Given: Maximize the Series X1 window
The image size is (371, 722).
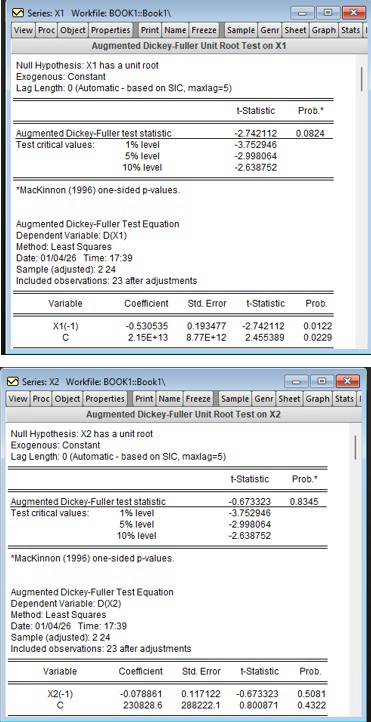Looking at the screenshot, I should point(328,13).
